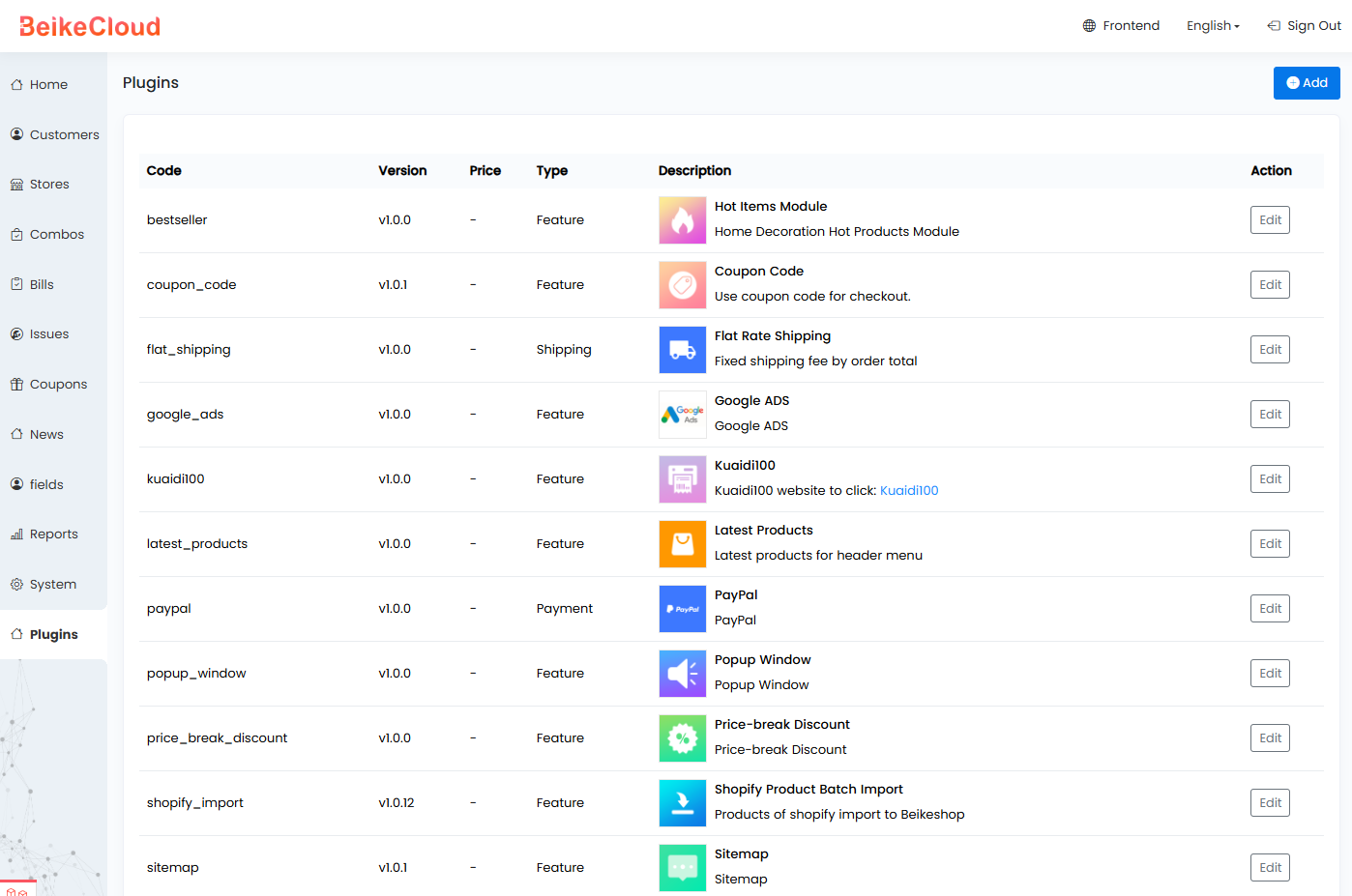Image resolution: width=1352 pixels, height=896 pixels.
Task: Click the Hot Items Module flame icon
Action: 683,220
